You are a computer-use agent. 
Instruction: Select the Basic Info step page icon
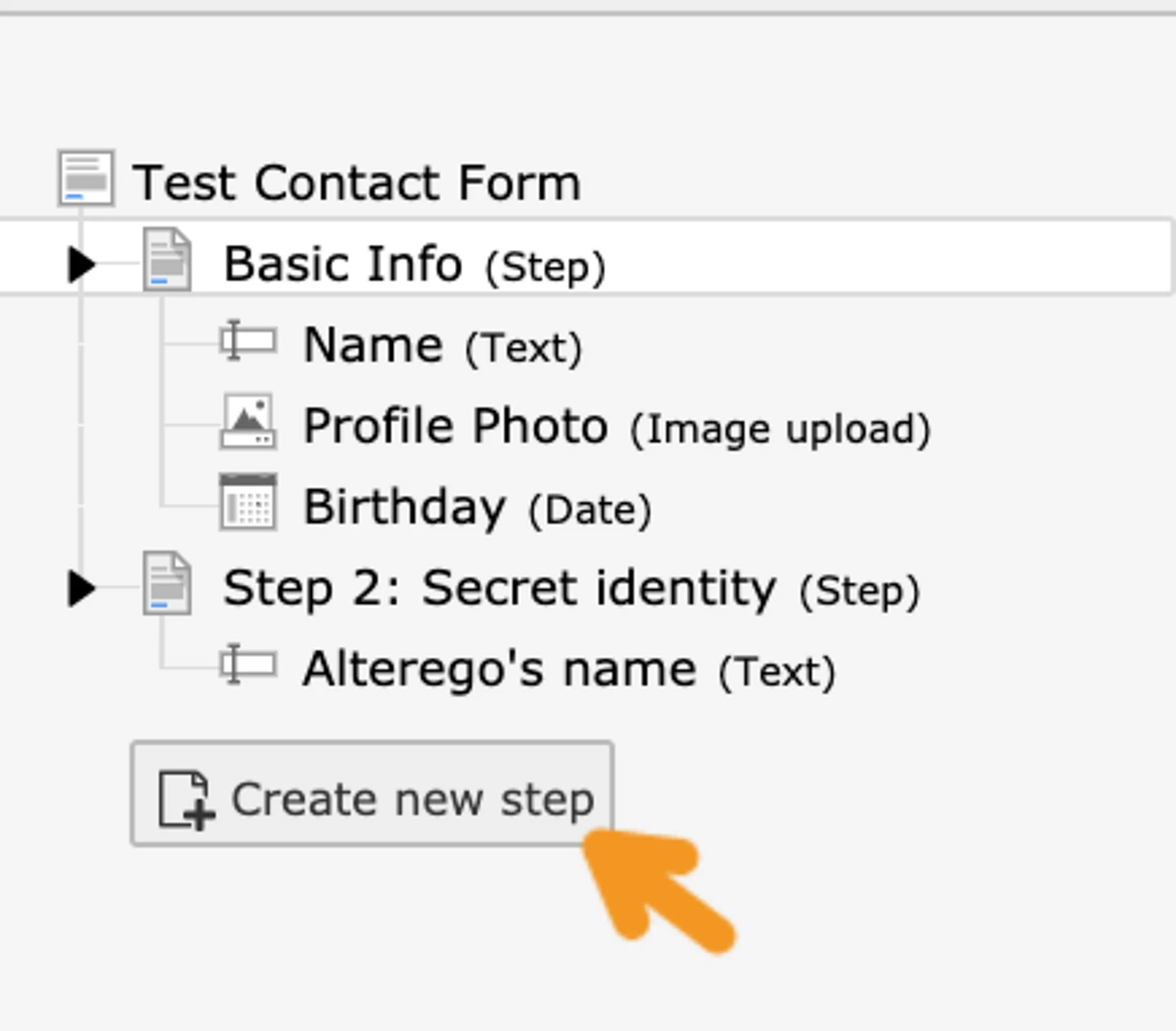(x=166, y=260)
